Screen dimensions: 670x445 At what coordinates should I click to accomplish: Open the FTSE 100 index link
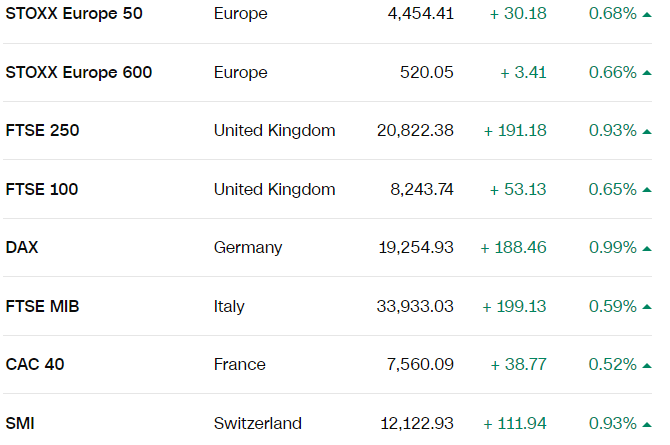point(42,189)
